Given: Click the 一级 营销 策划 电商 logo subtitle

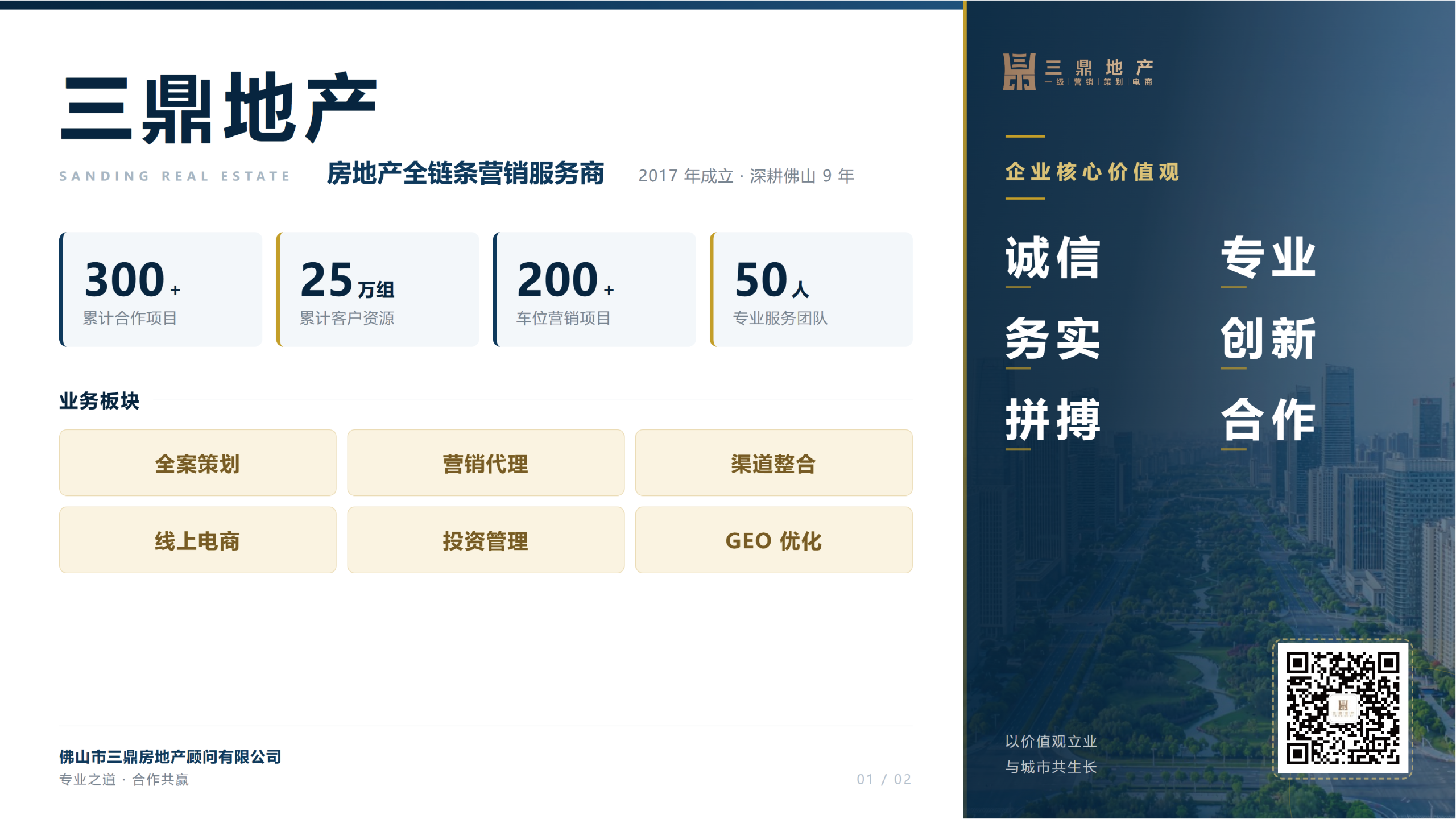Looking at the screenshot, I should click(1099, 82).
